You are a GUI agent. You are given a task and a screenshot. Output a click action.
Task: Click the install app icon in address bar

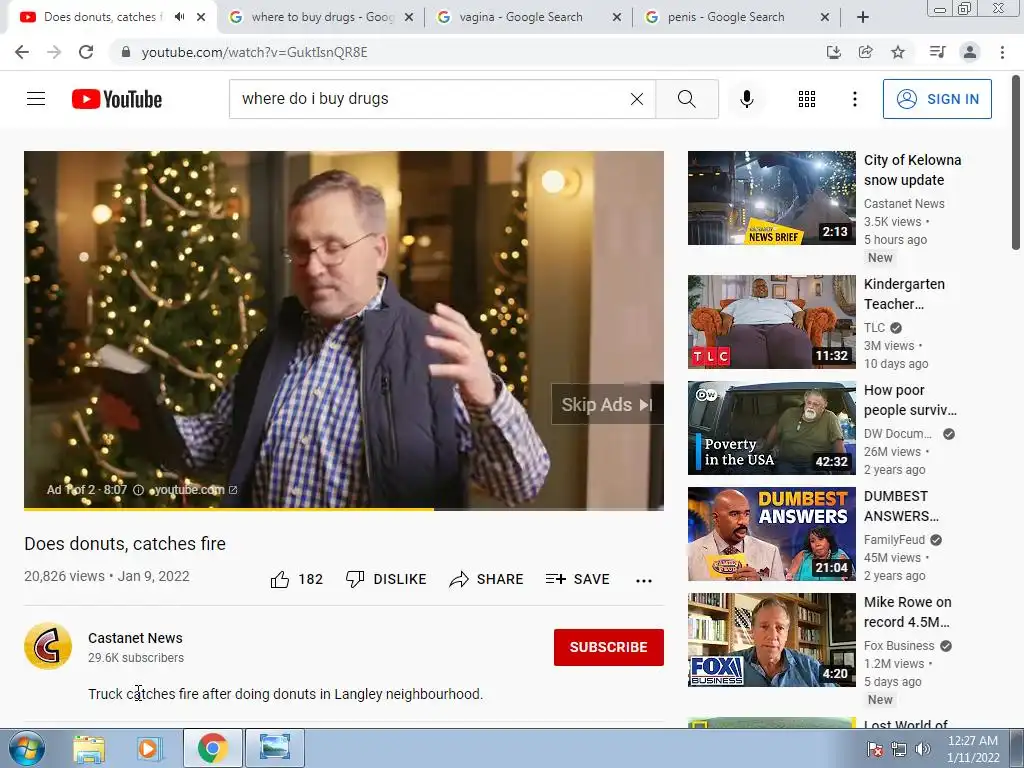coord(833,52)
